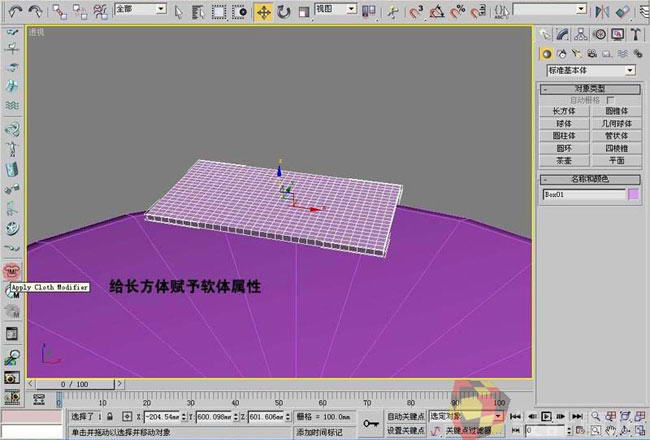The width and height of the screenshot is (650, 440).
Task: Toggle the Angle Snap icon
Action: pos(437,12)
